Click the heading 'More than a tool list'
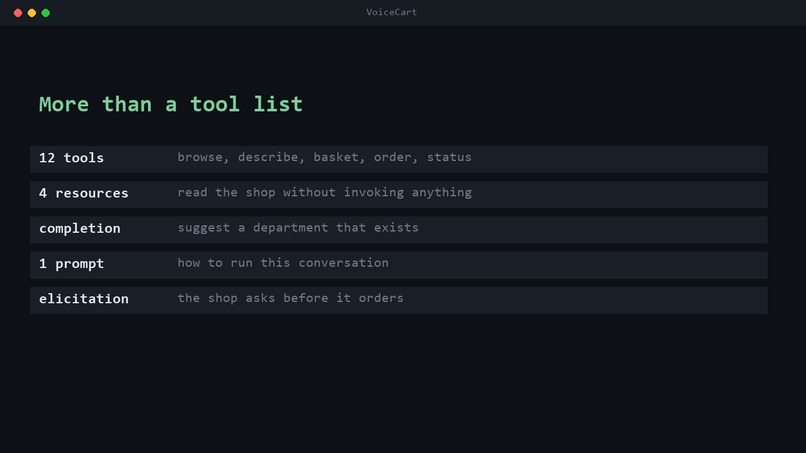The height and width of the screenshot is (453, 806). tap(171, 104)
